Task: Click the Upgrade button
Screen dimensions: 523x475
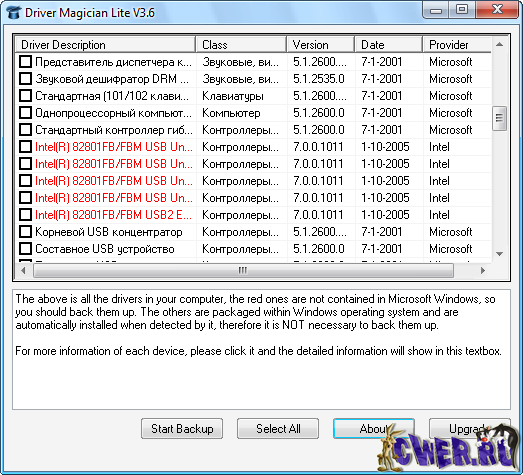Action: (x=470, y=429)
